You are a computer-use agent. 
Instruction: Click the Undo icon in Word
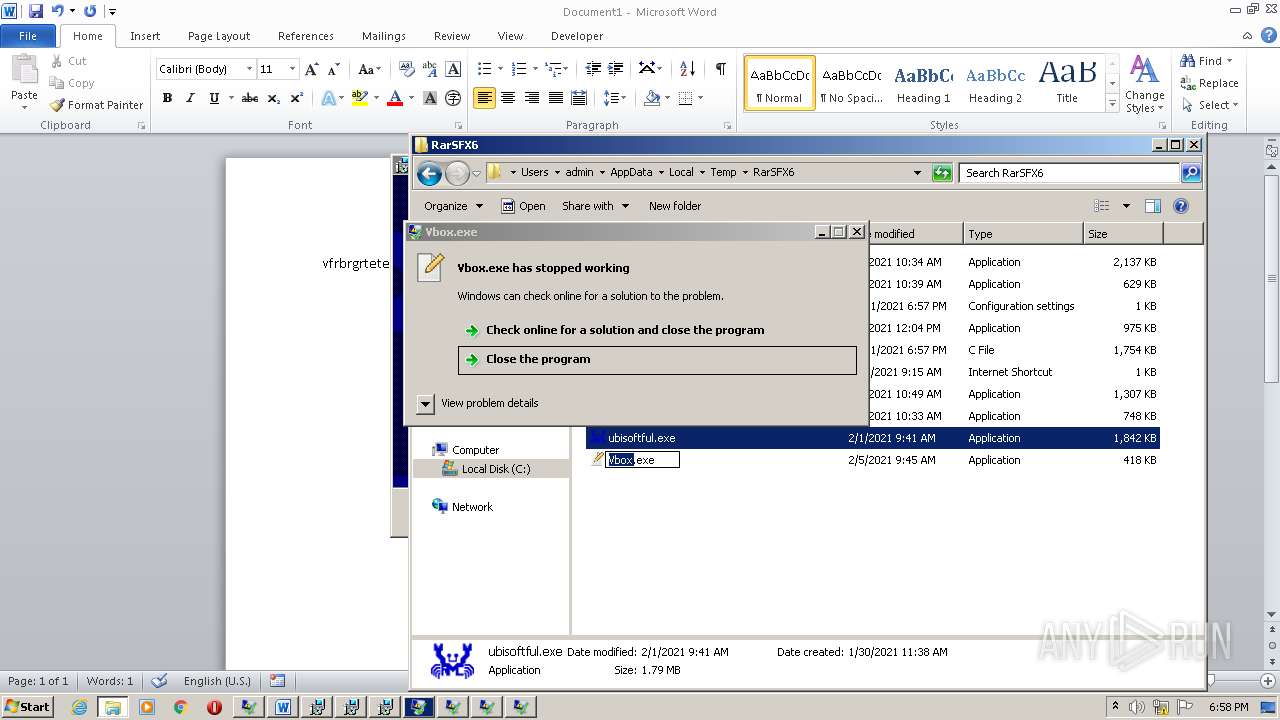pos(57,11)
